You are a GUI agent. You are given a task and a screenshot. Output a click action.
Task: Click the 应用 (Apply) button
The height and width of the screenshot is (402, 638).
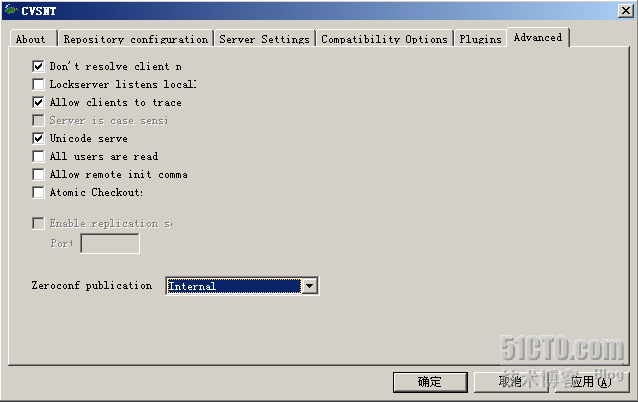coord(590,381)
